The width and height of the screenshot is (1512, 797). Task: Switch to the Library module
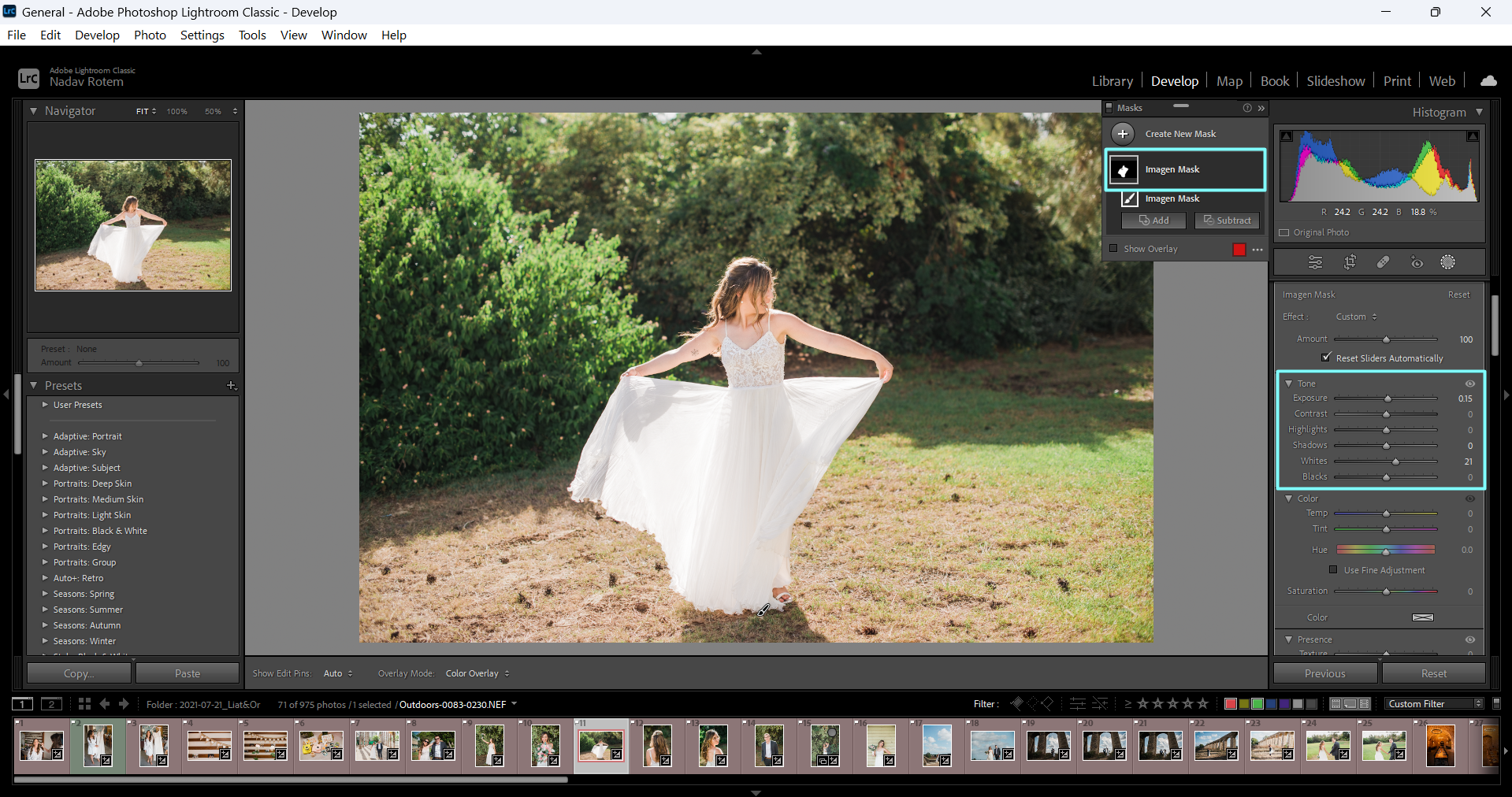point(1112,80)
